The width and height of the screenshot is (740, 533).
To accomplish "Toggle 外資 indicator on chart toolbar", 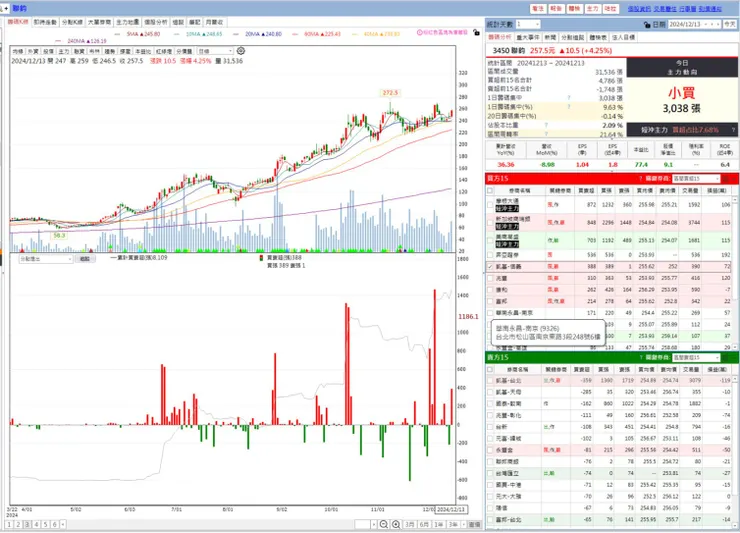I will 33,51.
